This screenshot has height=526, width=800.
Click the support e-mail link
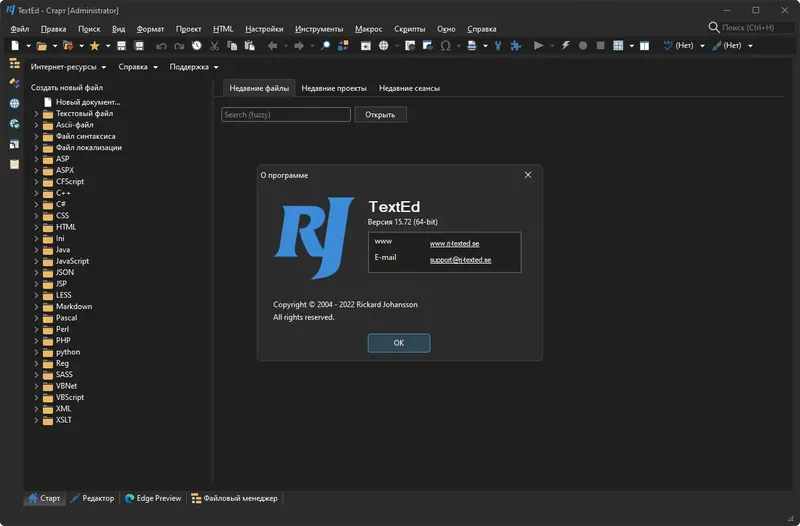460,260
